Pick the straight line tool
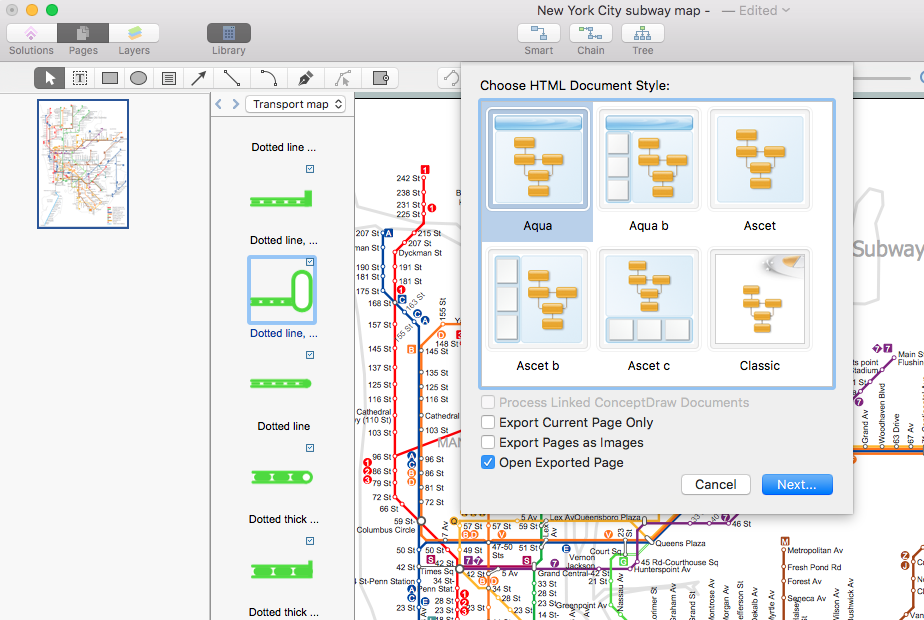The image size is (924, 620). 232,78
